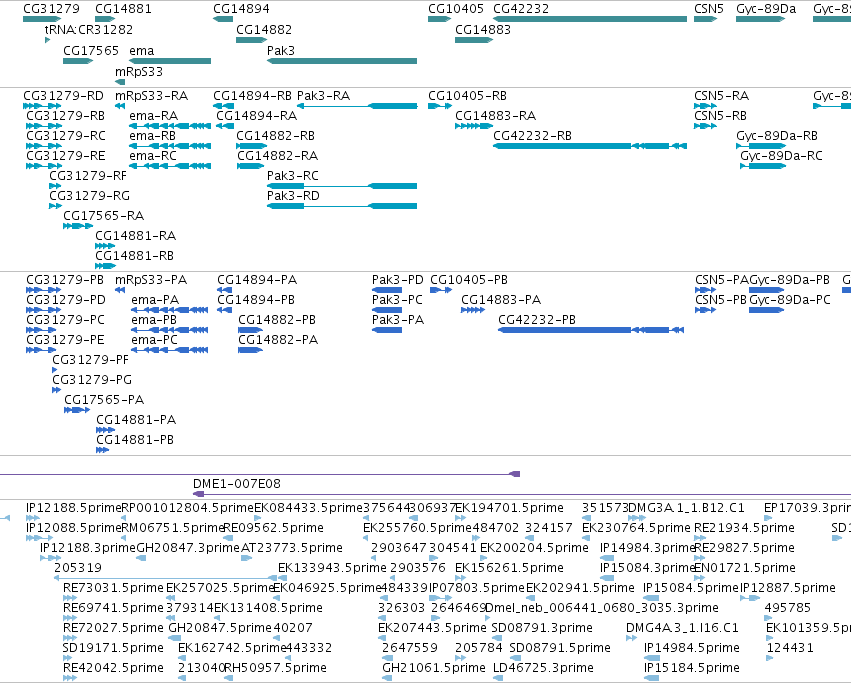This screenshot has height=683, width=851.
Task: Select protein CG17565-PA
Action: (x=77, y=410)
